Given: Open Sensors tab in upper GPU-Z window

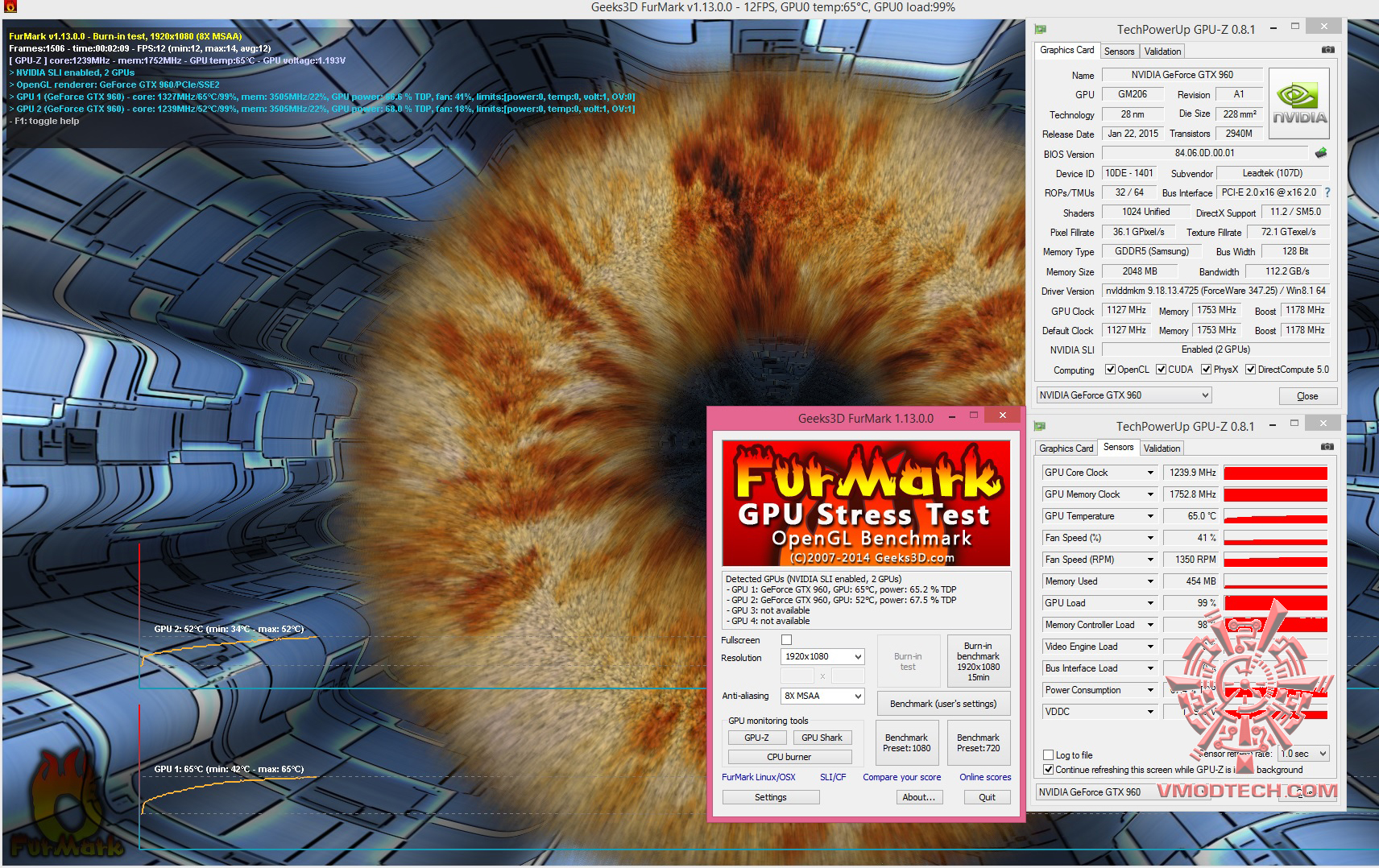Looking at the screenshot, I should [x=1119, y=52].
